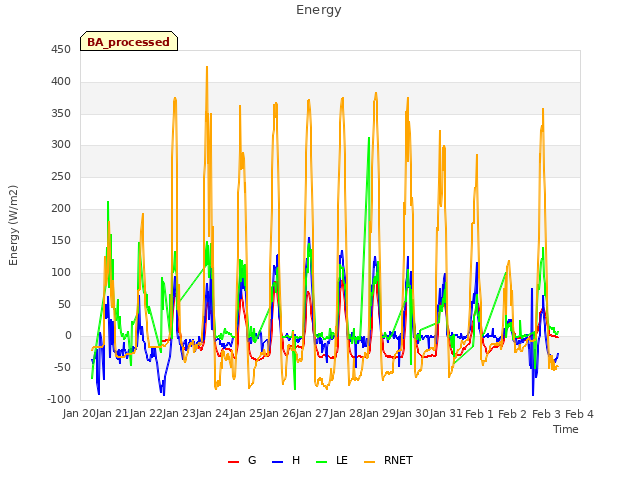Click the -50 y-axis tick label
The width and height of the screenshot is (640, 480).
[62, 368]
